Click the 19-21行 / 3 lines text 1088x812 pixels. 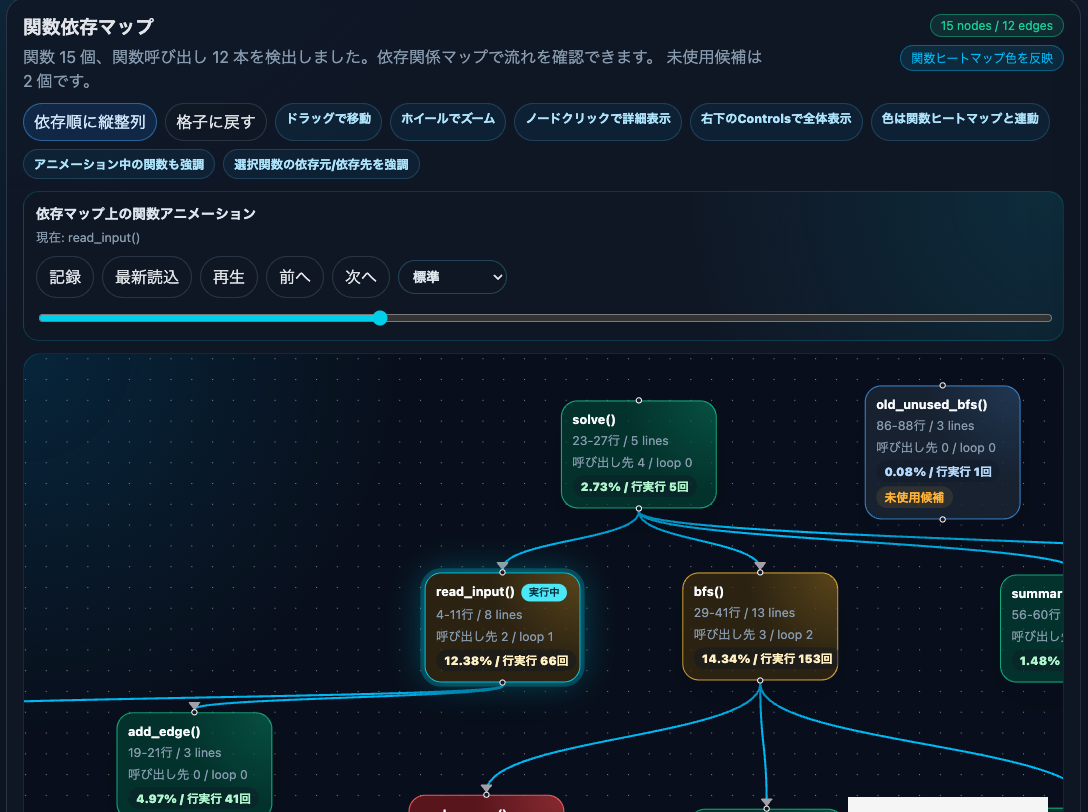175,753
